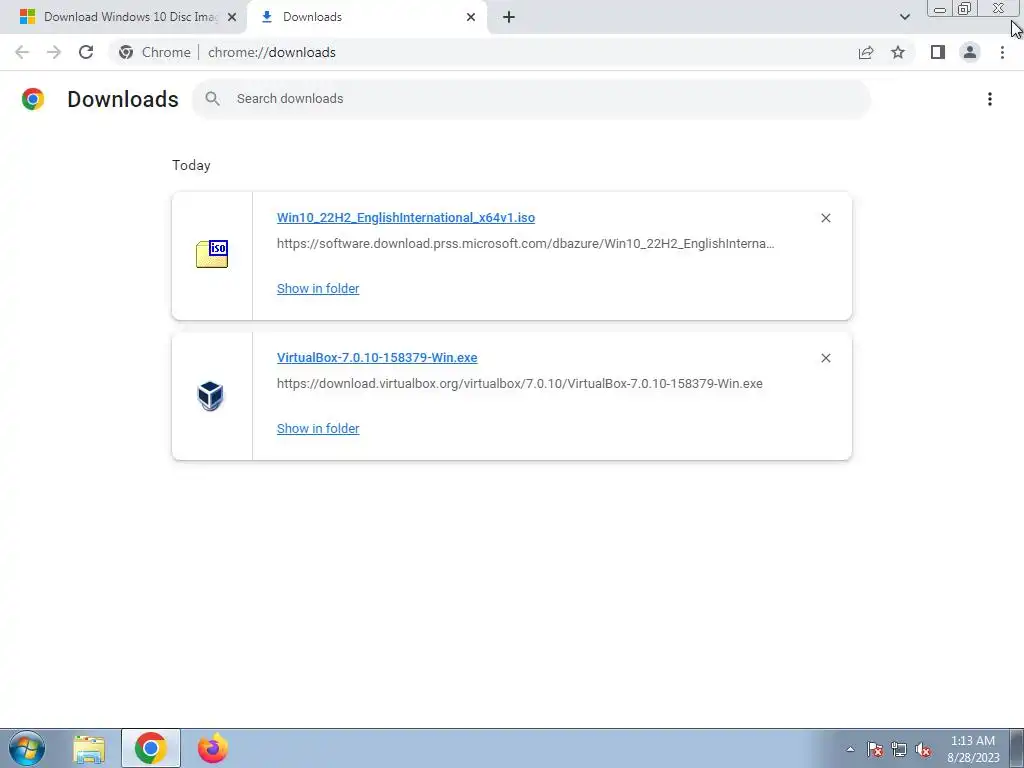Open the tab search dropdown chevron
1024x768 pixels.
(x=904, y=17)
